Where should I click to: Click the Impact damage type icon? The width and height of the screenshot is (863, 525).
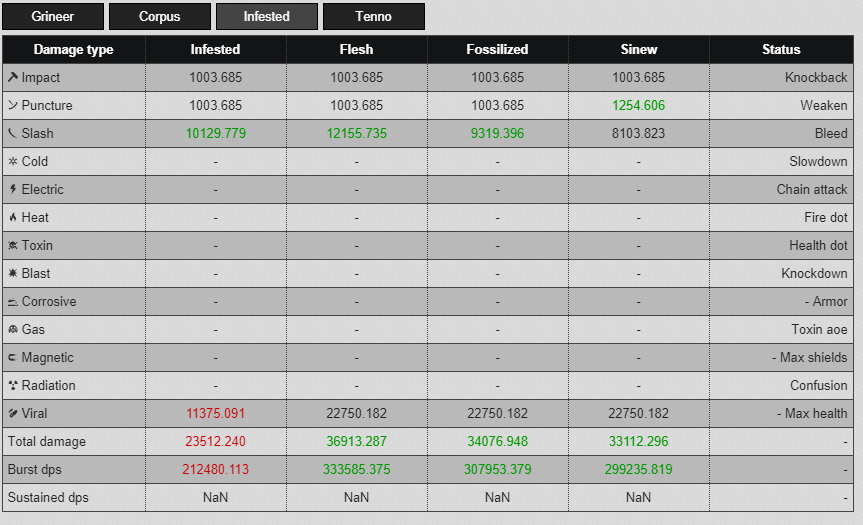[x=13, y=78]
